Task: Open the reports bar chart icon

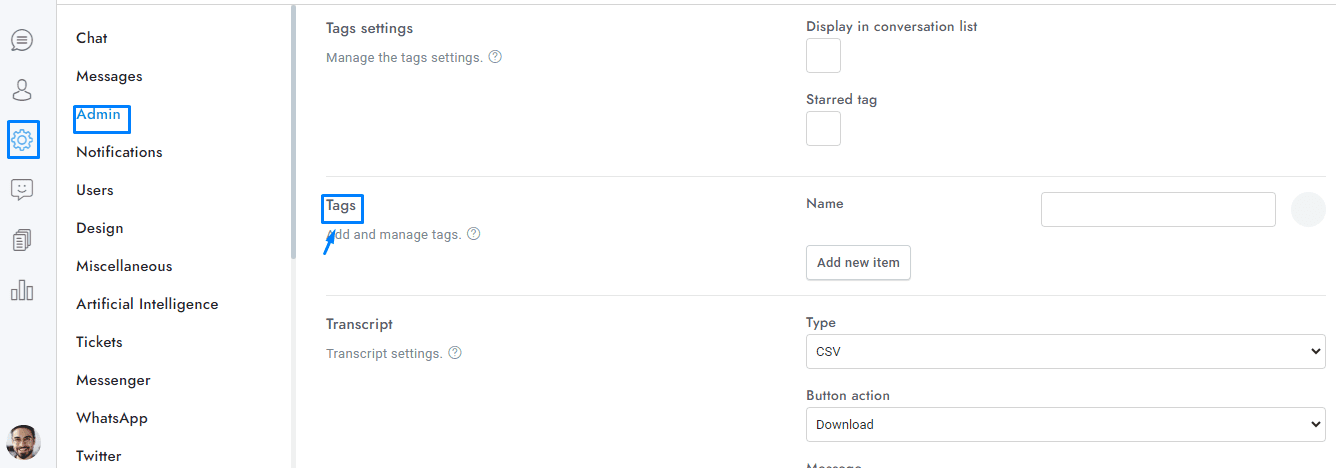Action: point(22,290)
